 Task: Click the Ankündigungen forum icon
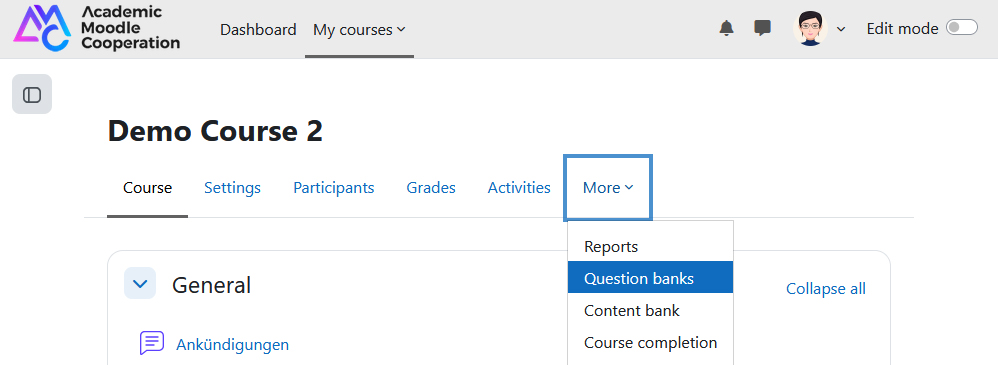click(152, 343)
